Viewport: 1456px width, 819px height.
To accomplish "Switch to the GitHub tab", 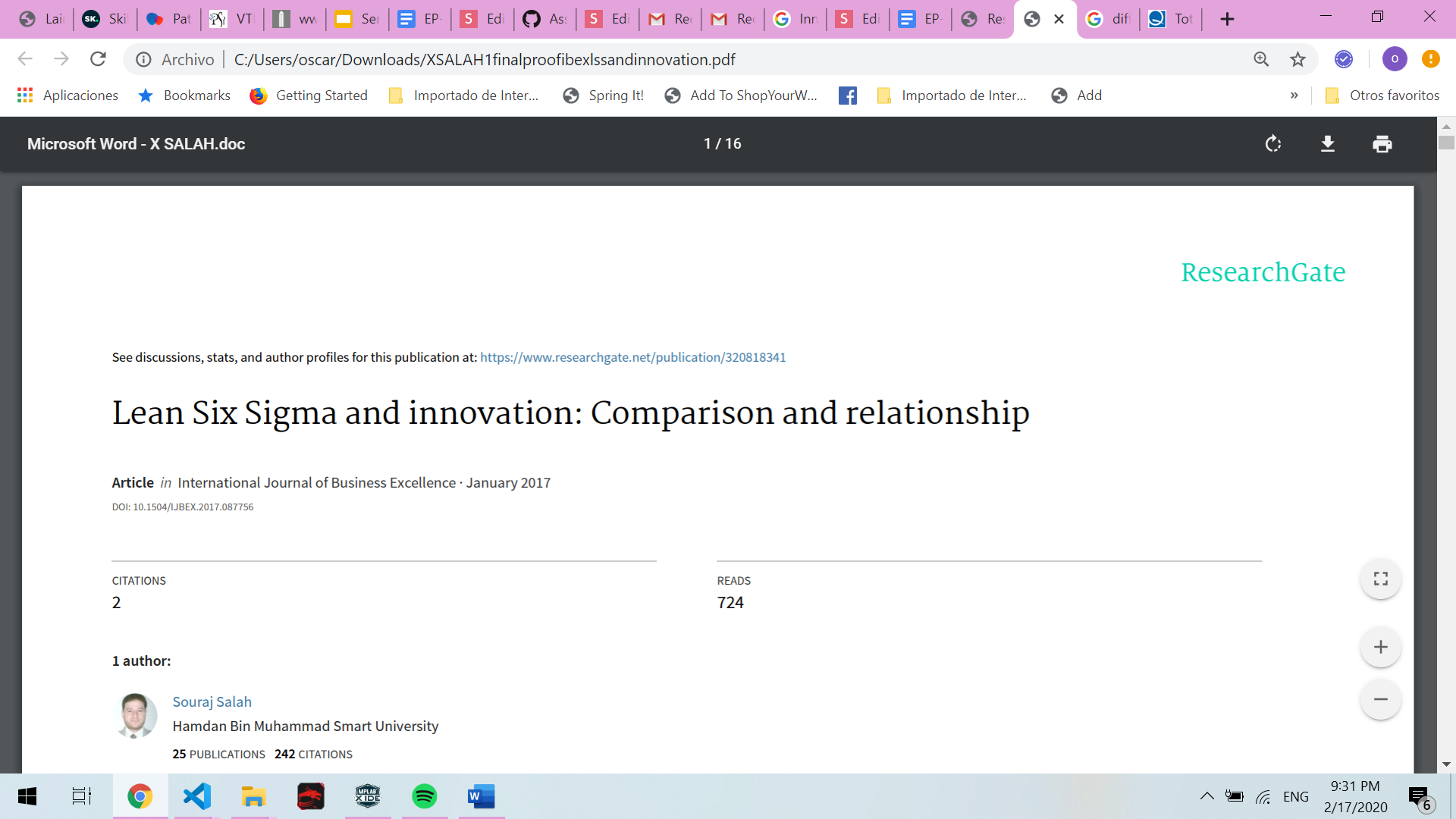I will click(x=544, y=19).
